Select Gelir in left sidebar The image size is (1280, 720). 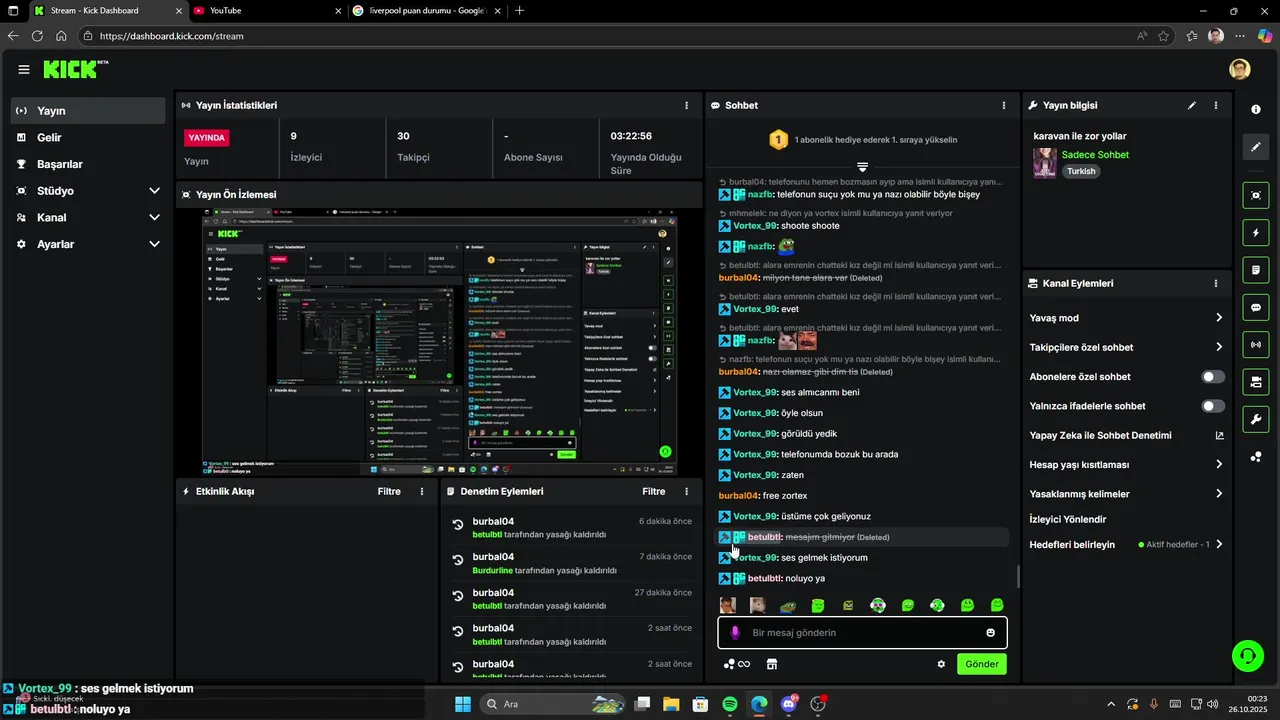pyautogui.click(x=87, y=138)
